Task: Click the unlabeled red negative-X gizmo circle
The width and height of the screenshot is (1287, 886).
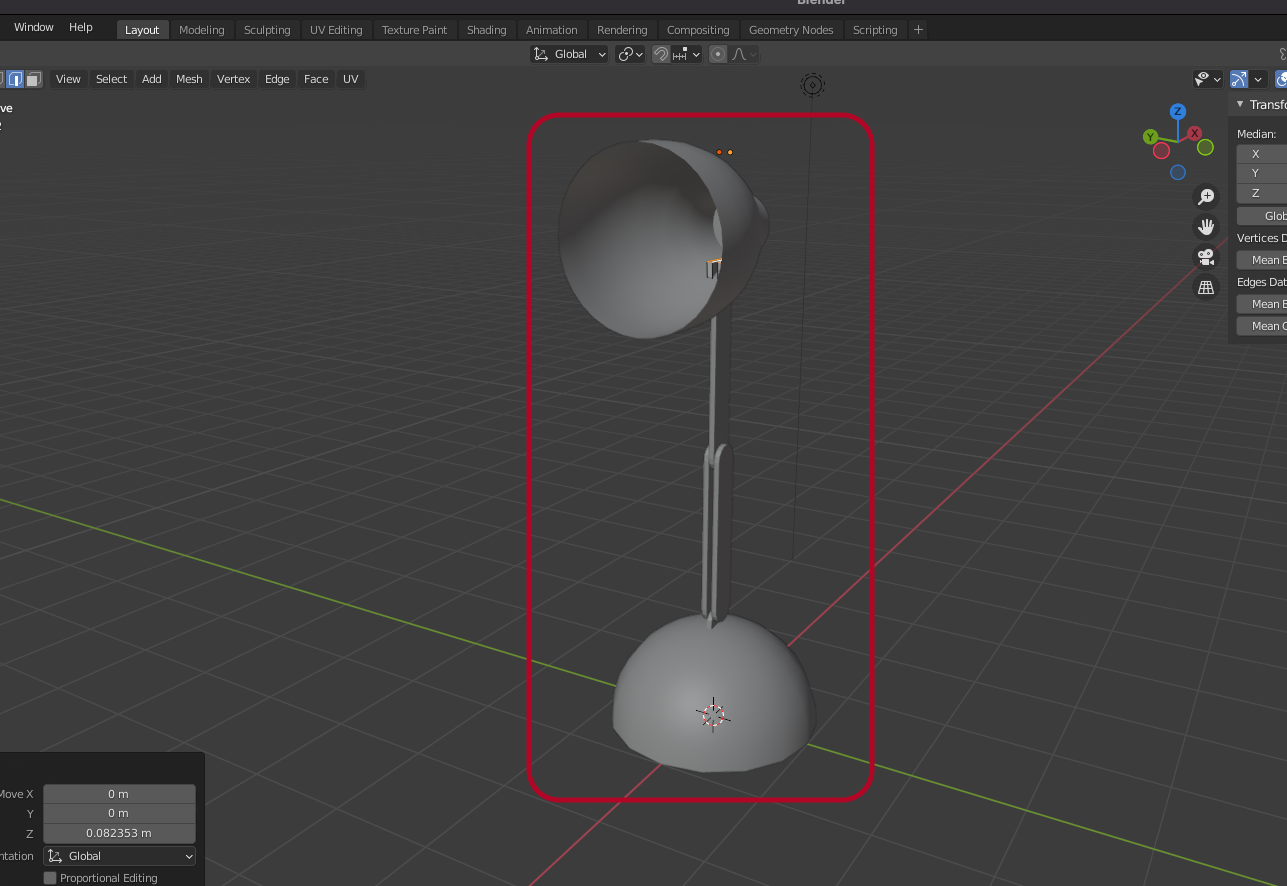Action: coord(1161,151)
